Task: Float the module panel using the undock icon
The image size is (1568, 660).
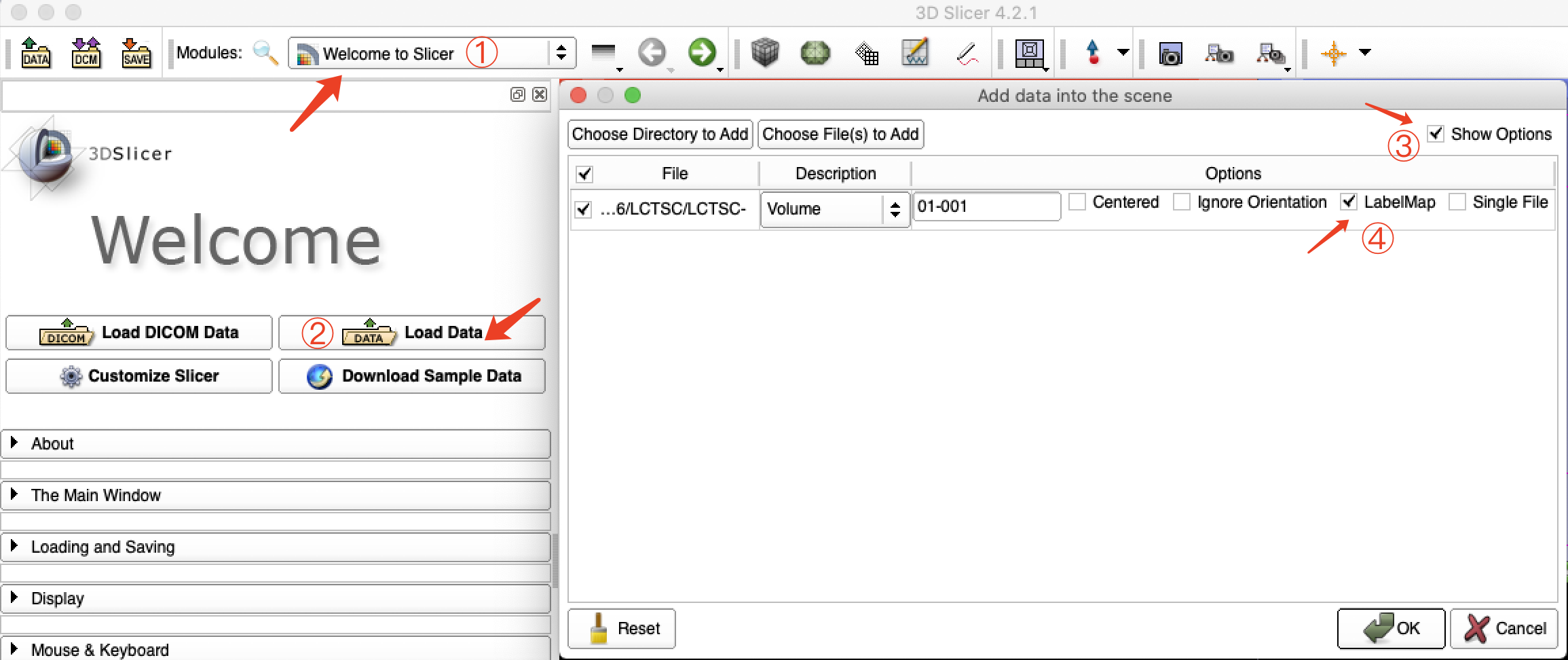Action: coord(518,94)
